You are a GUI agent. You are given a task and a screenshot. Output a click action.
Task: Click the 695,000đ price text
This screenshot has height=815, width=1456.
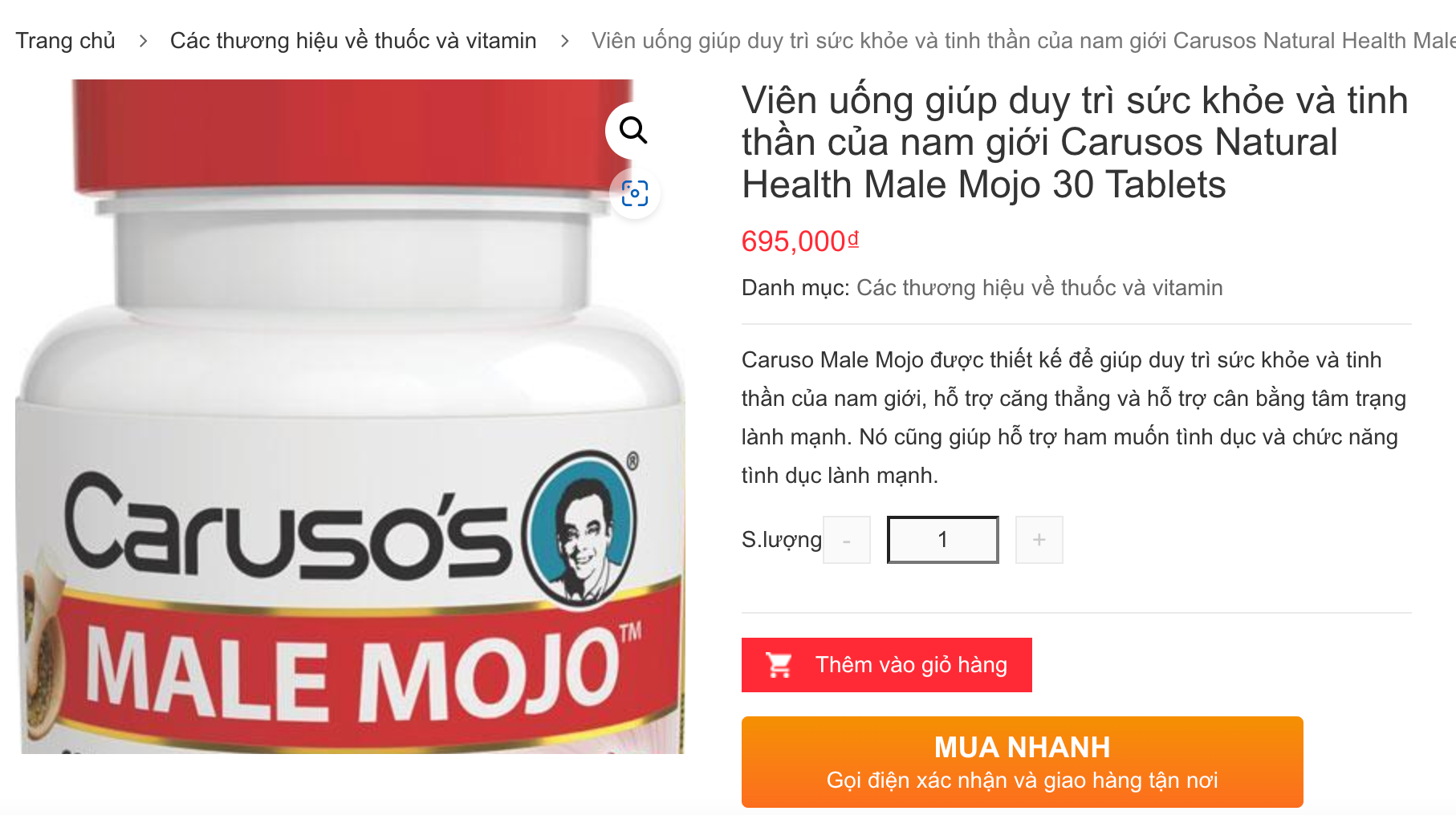(800, 241)
